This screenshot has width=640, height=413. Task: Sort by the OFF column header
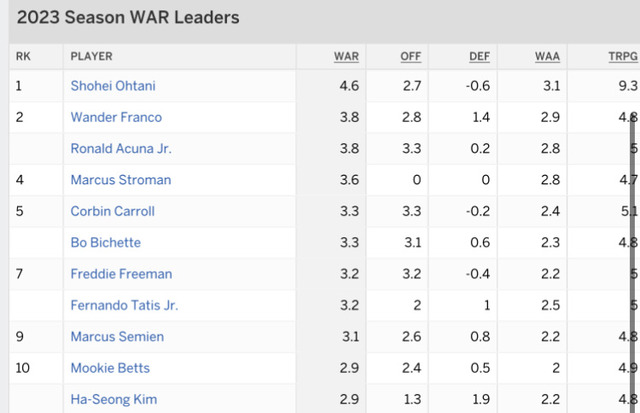click(411, 56)
